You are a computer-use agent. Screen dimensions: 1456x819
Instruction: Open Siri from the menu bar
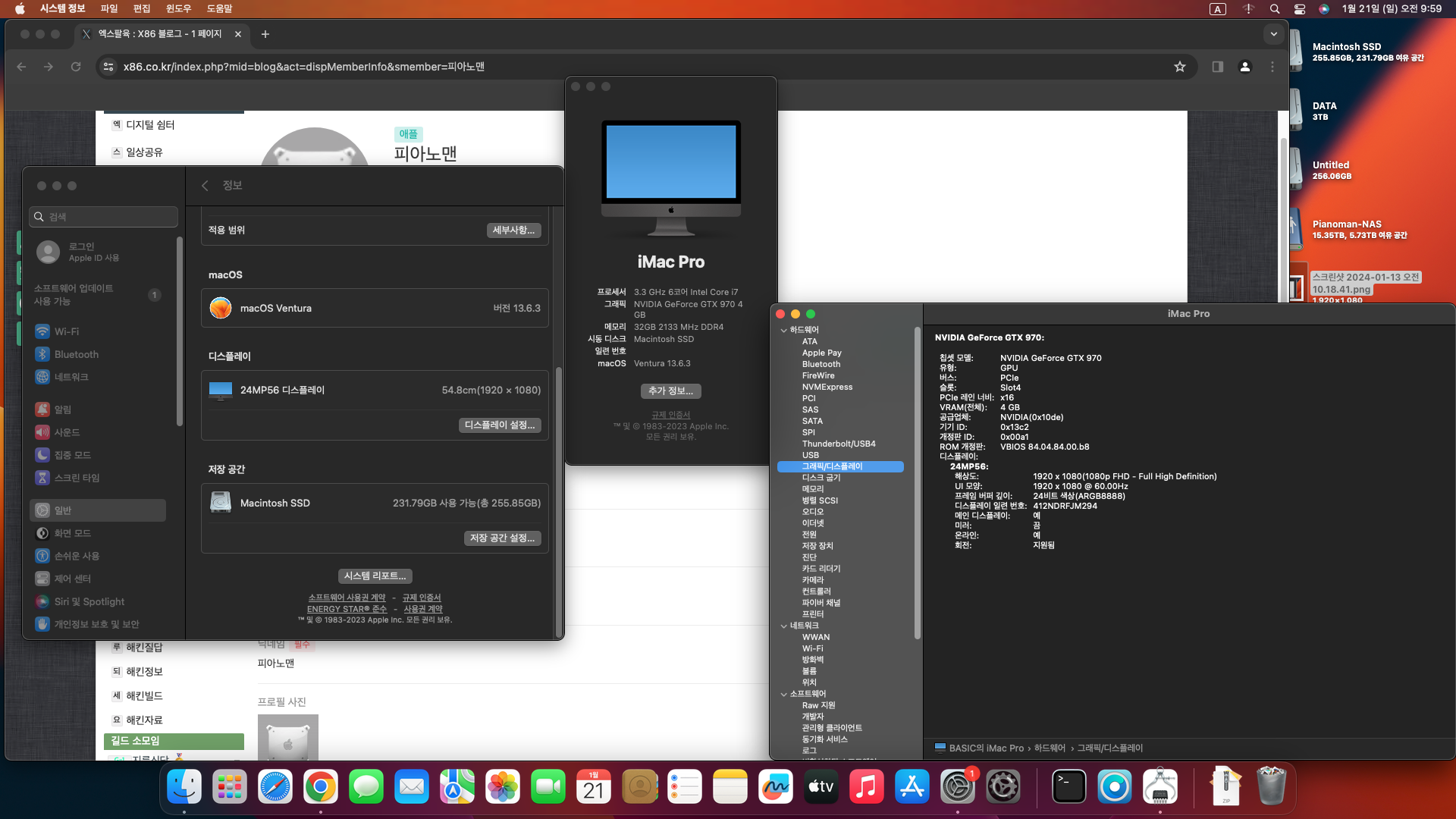click(1324, 9)
